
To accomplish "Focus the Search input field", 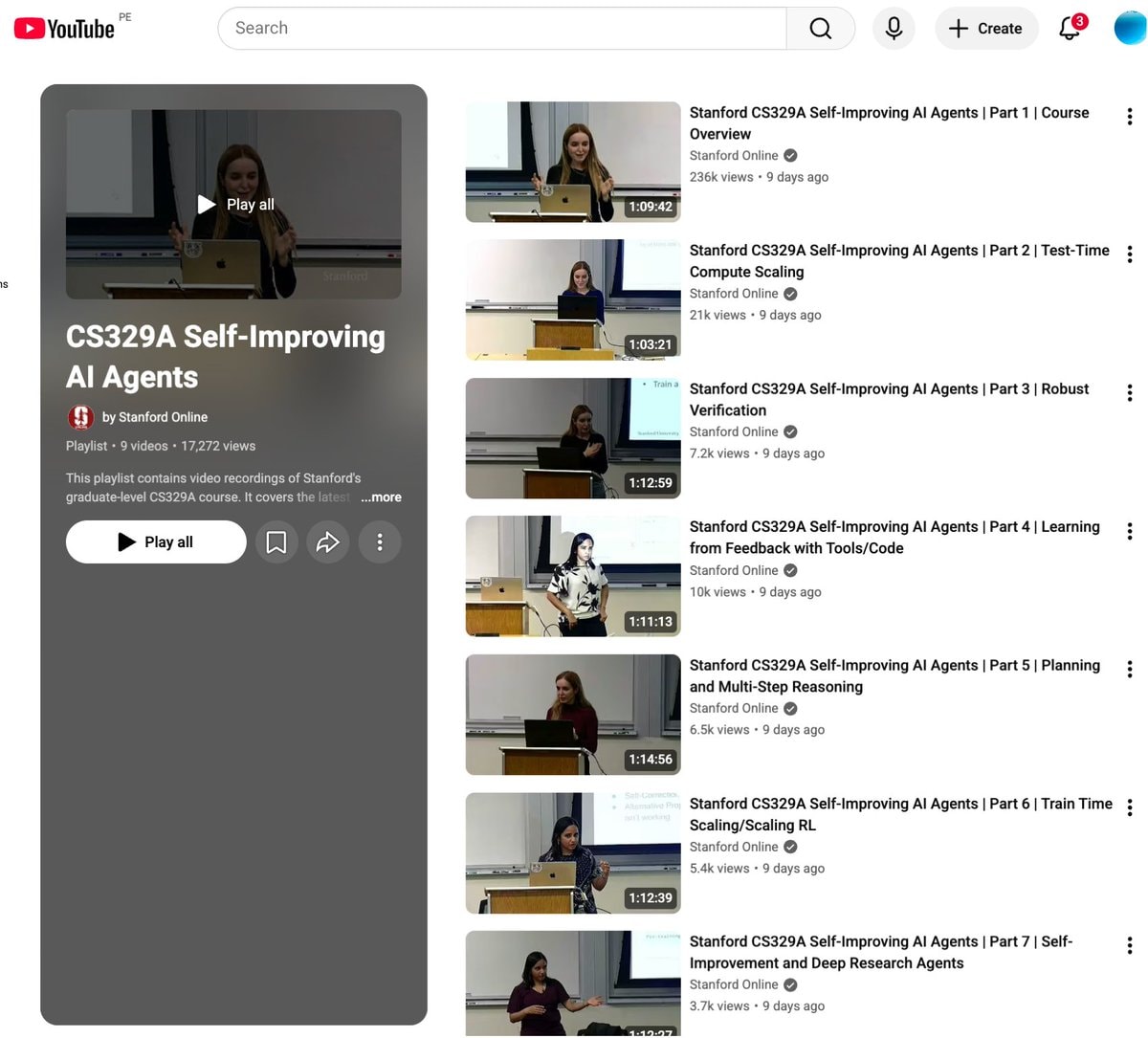I will click(502, 29).
